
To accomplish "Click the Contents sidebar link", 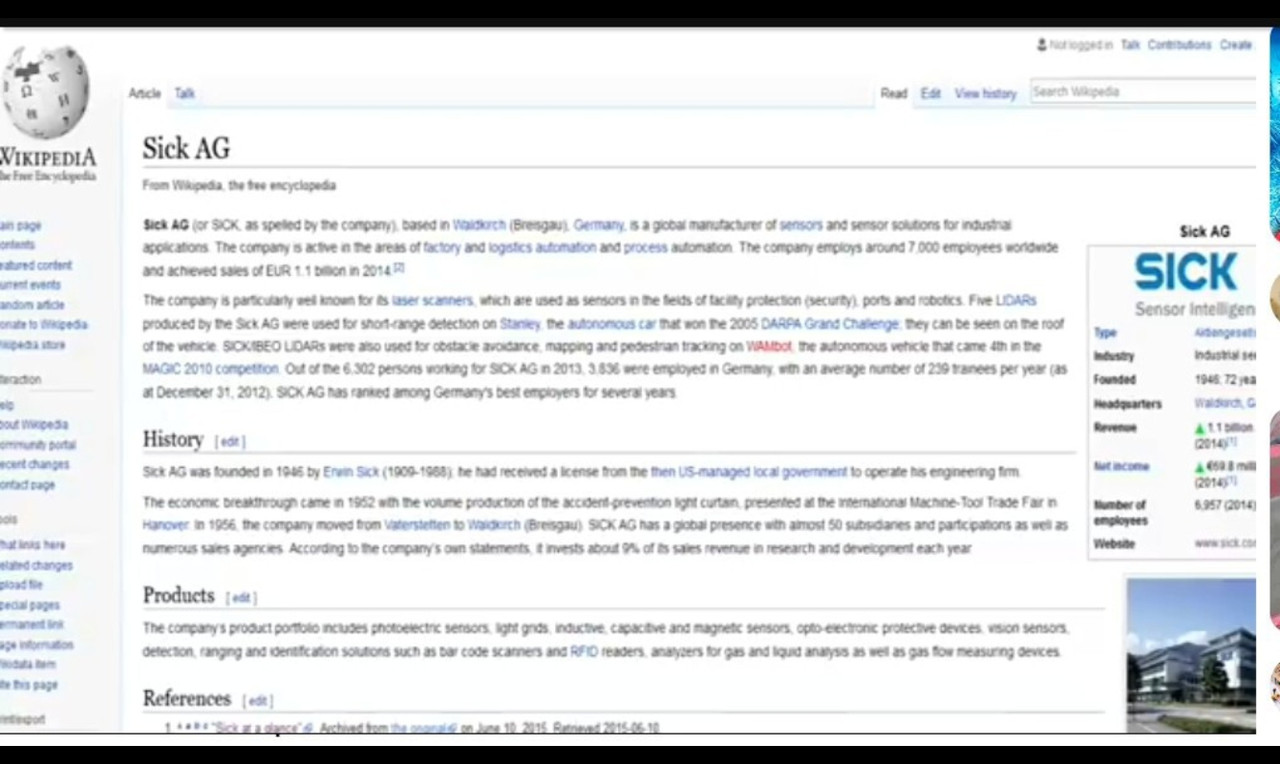I will (x=17, y=245).
